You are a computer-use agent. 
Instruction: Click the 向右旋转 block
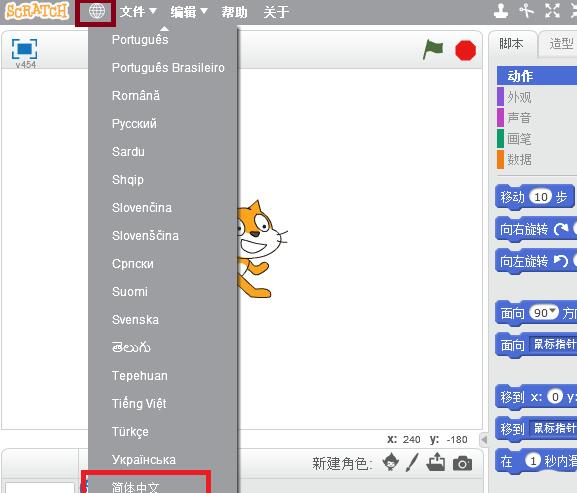click(x=523, y=230)
